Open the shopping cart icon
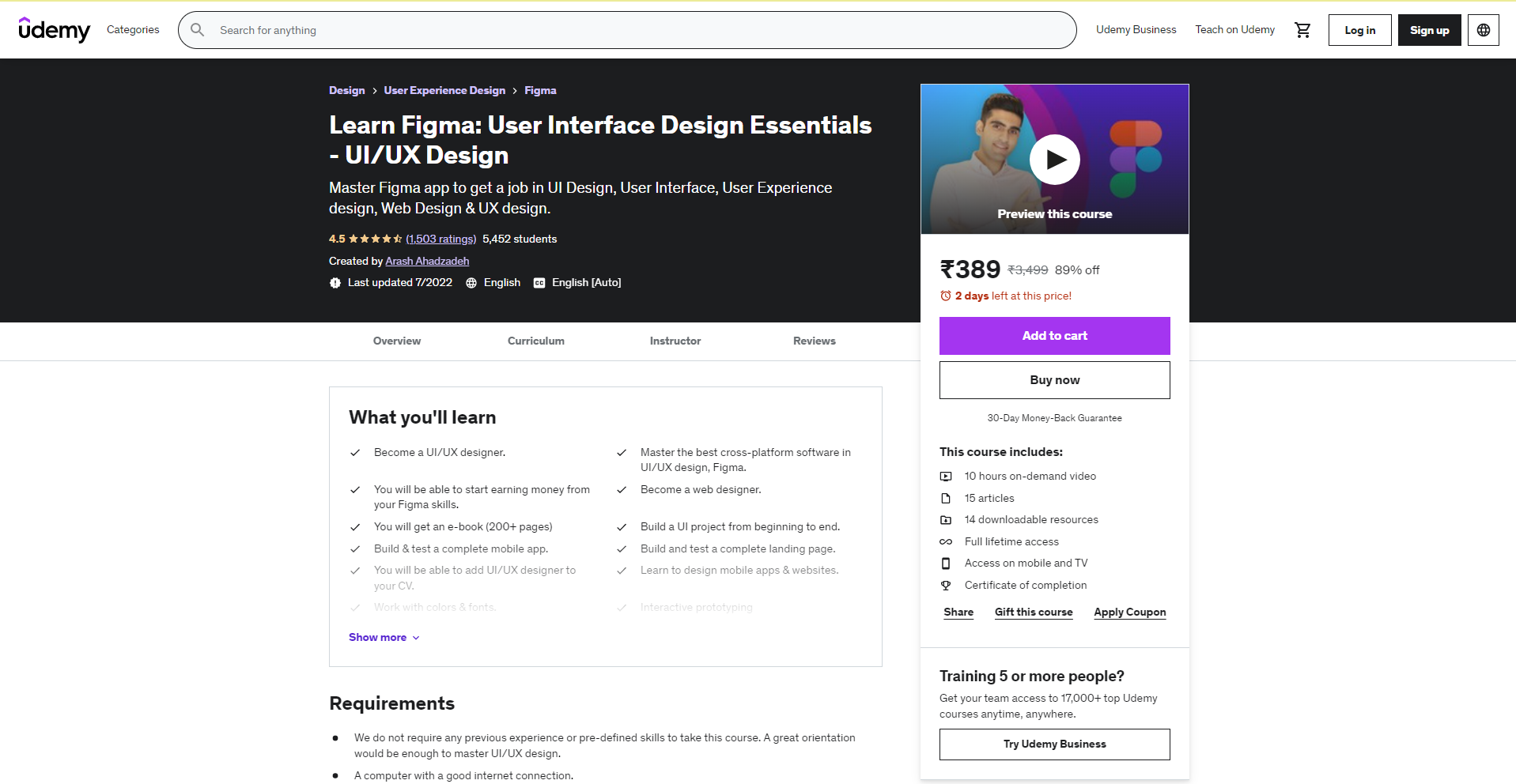Image resolution: width=1516 pixels, height=784 pixels. [x=1302, y=30]
